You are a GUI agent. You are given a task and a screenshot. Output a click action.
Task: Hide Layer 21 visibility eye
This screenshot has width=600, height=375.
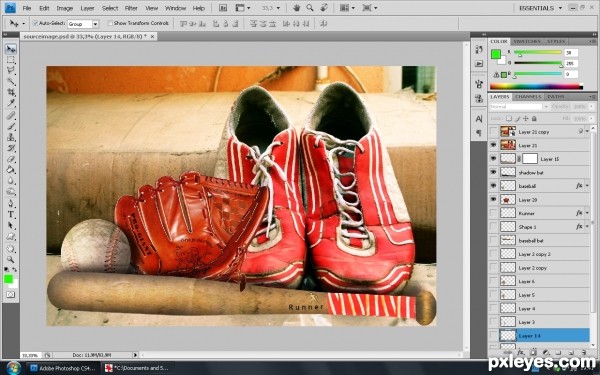[x=493, y=145]
